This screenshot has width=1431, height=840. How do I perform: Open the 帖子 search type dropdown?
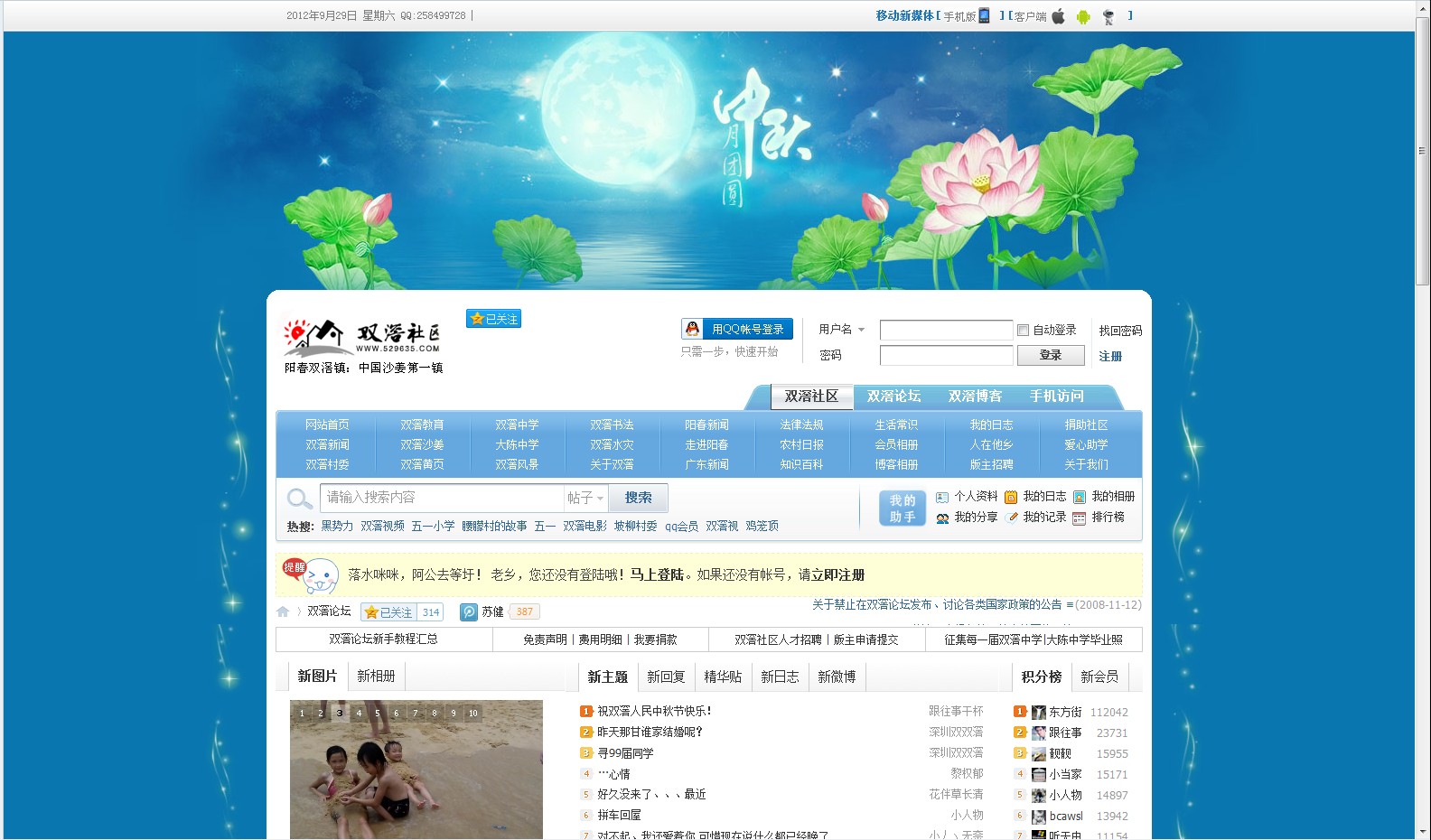click(x=585, y=498)
